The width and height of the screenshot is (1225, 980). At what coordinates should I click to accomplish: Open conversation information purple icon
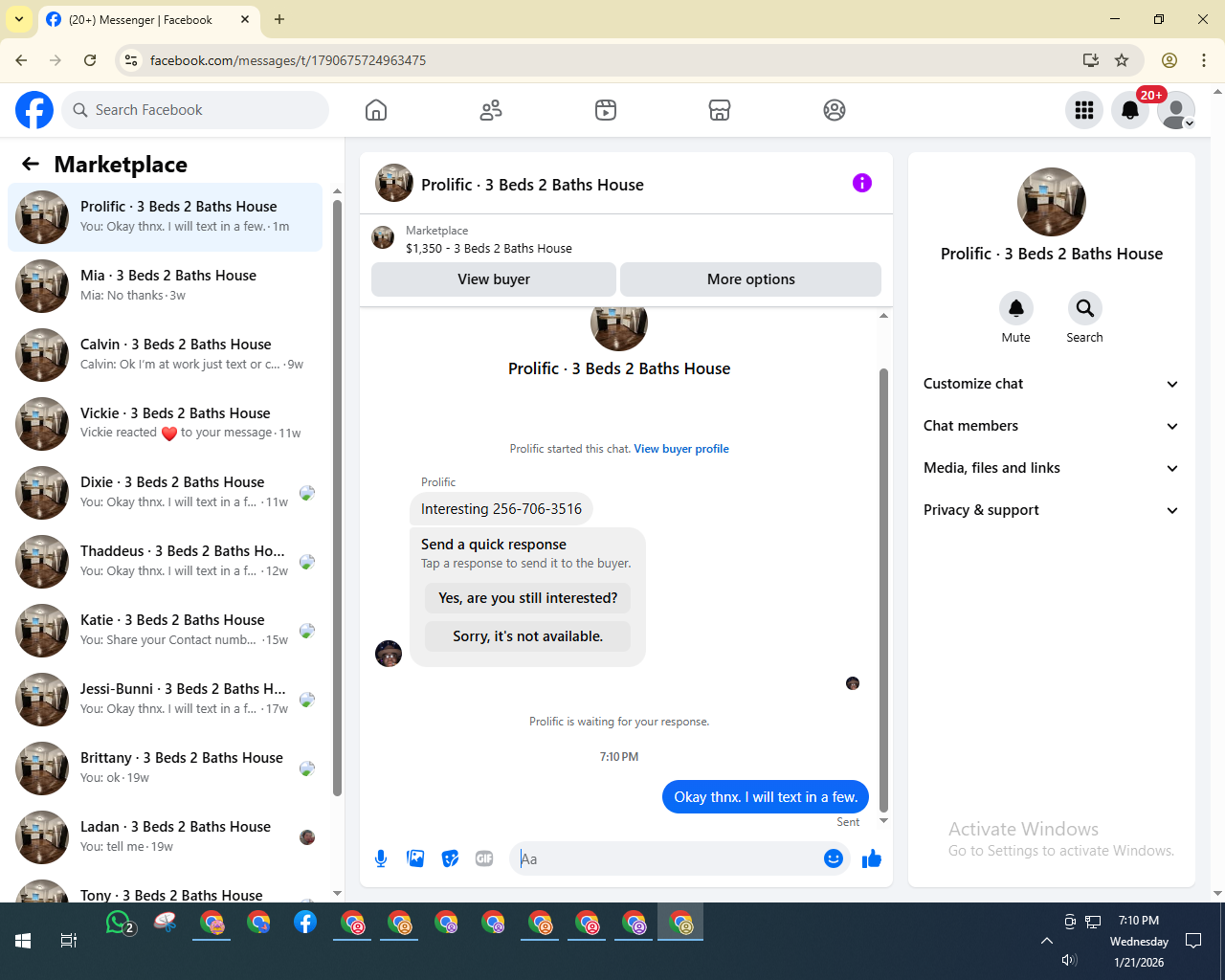tap(862, 183)
